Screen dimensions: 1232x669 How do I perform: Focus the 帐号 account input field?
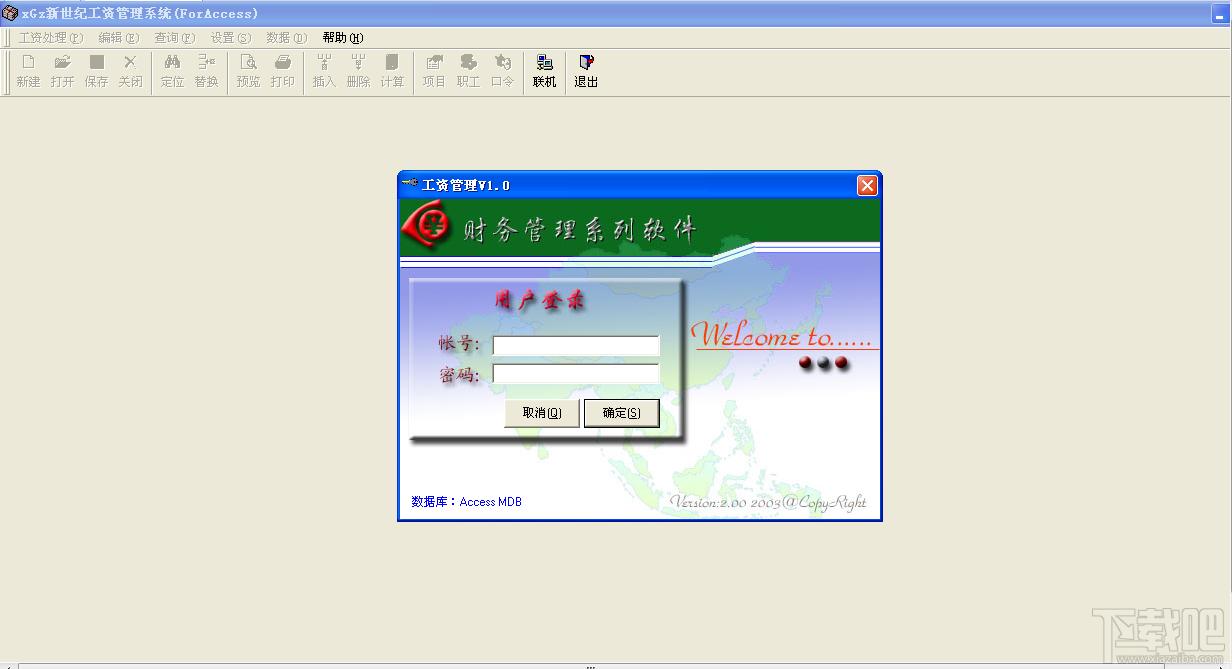pos(576,345)
